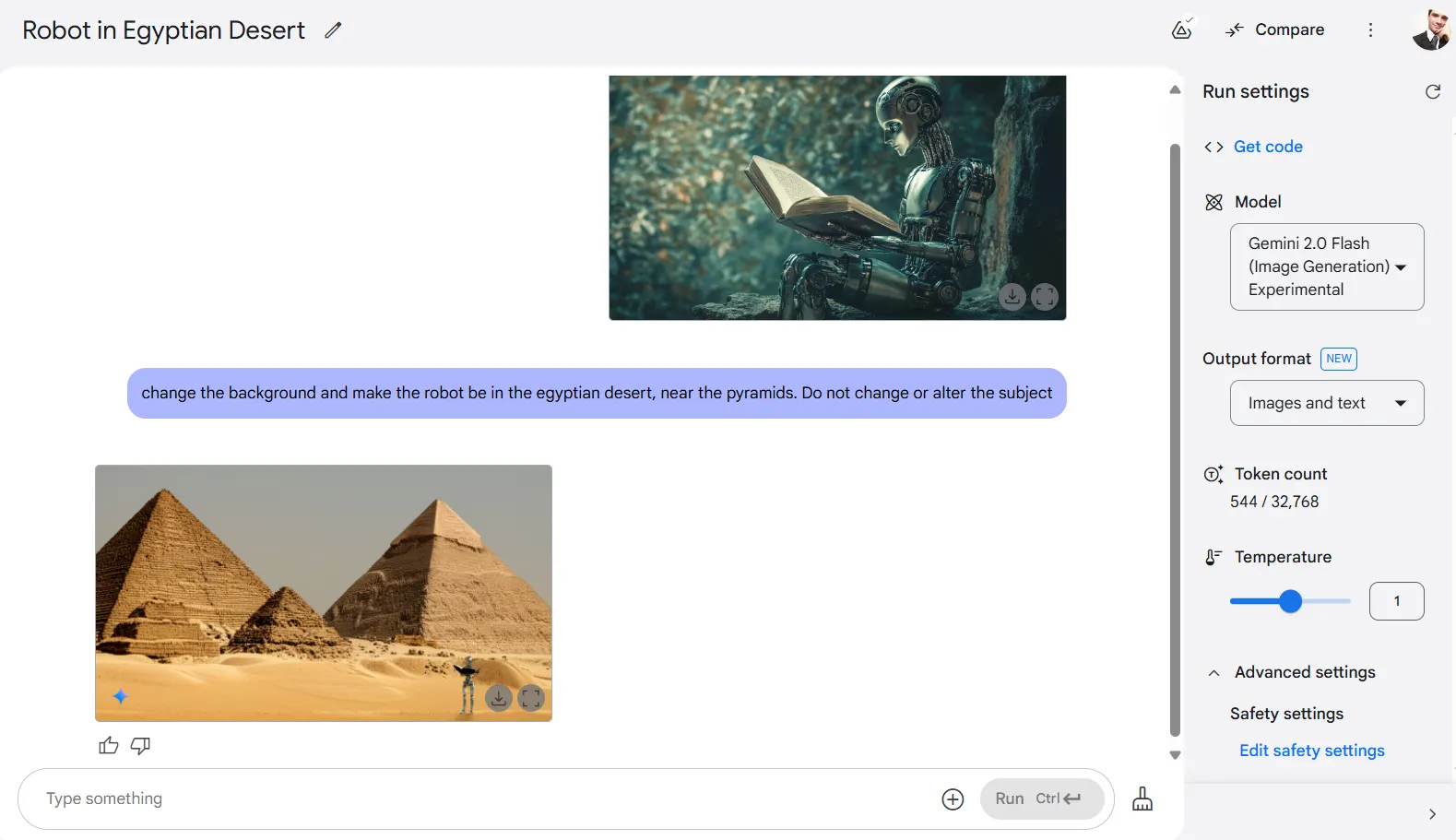Open the three-dot more options menu

tap(1370, 30)
